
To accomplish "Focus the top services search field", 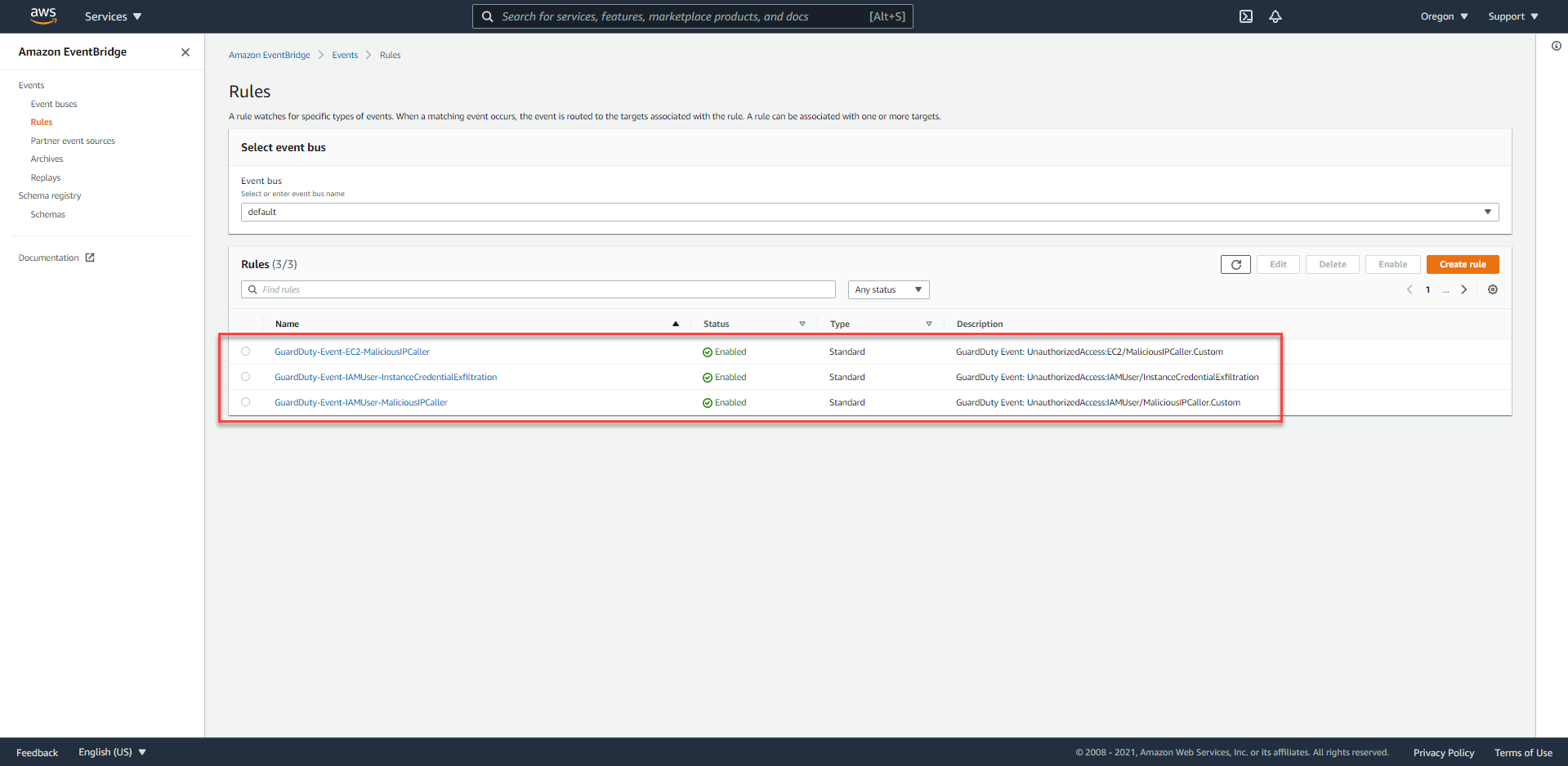I will (x=692, y=16).
